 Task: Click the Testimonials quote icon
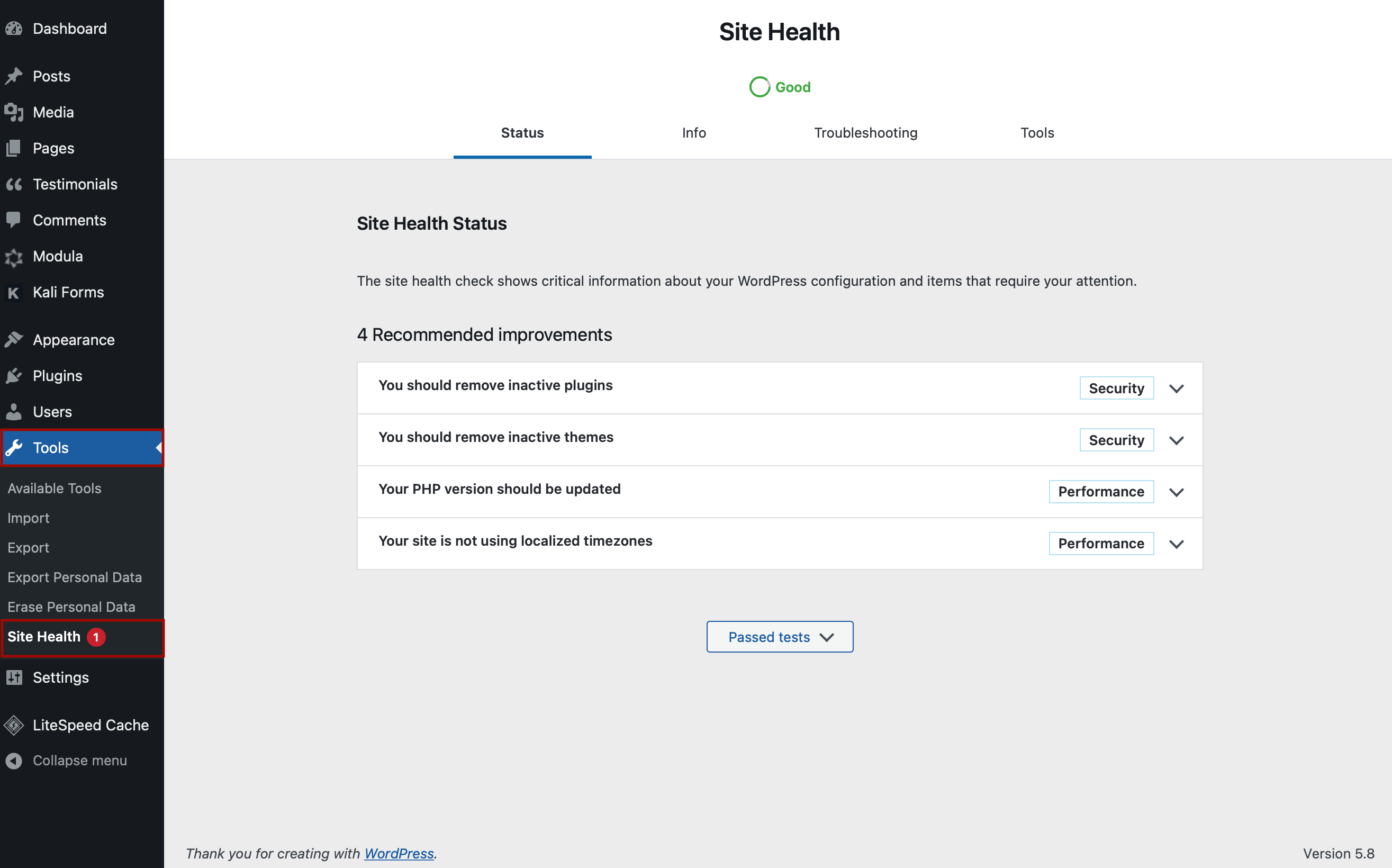[x=14, y=184]
